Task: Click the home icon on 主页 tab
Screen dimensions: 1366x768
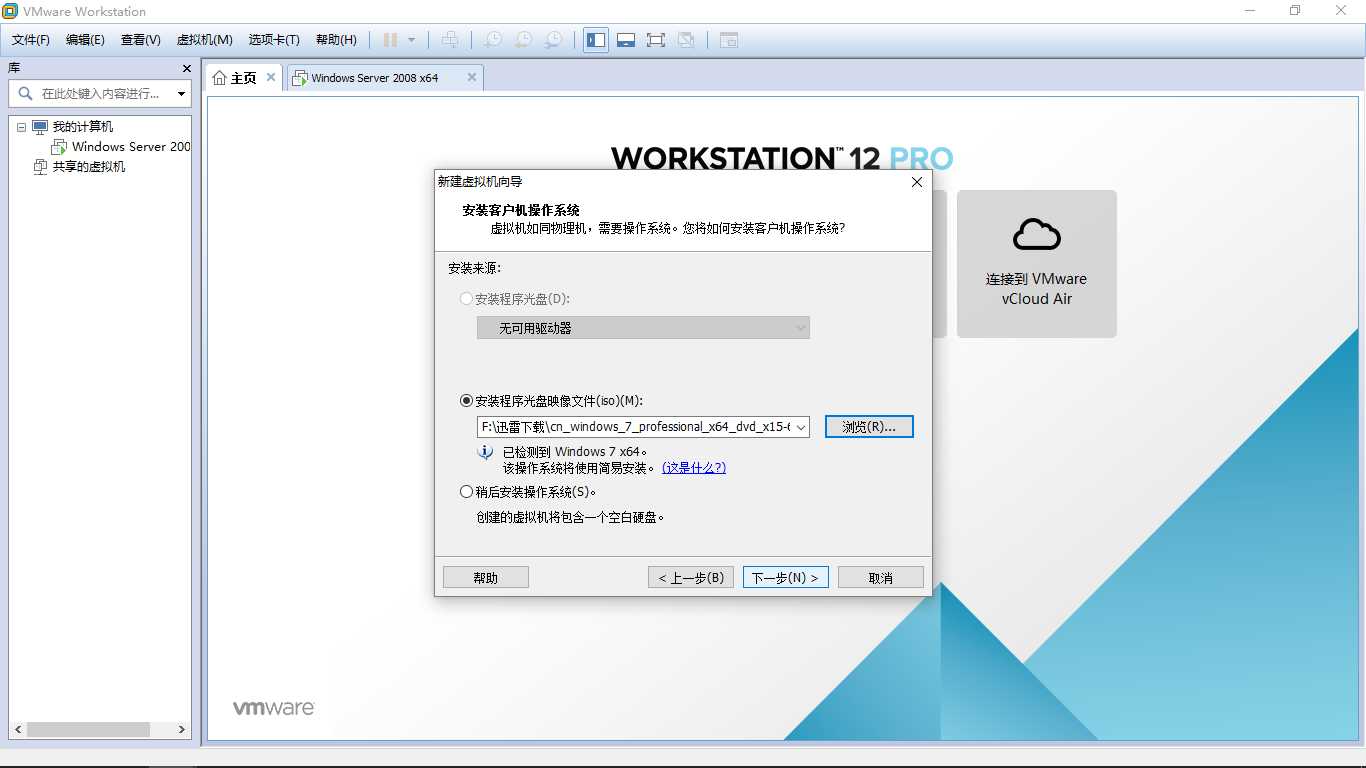Action: pos(220,78)
